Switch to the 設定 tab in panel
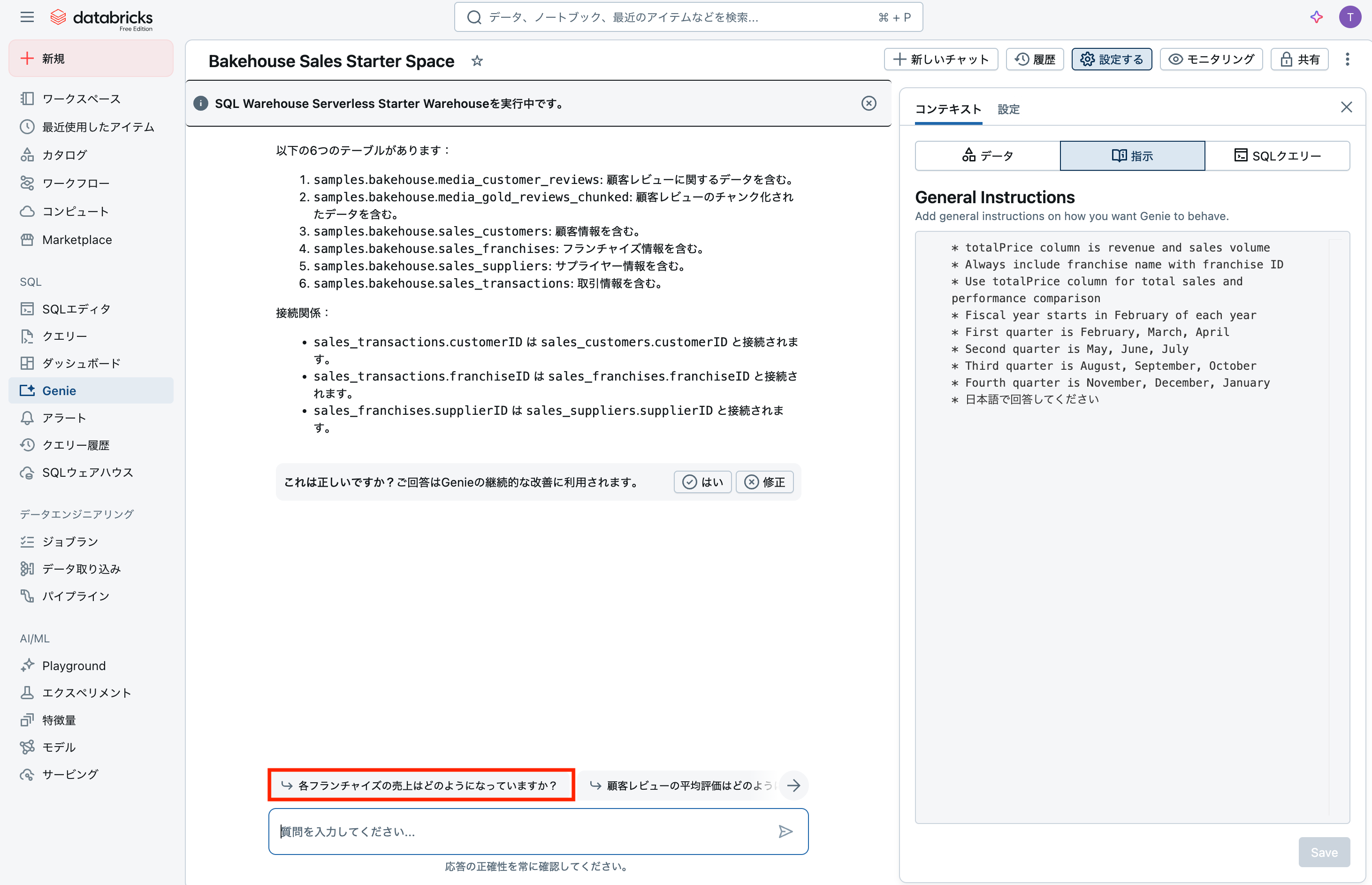 pyautogui.click(x=1008, y=109)
